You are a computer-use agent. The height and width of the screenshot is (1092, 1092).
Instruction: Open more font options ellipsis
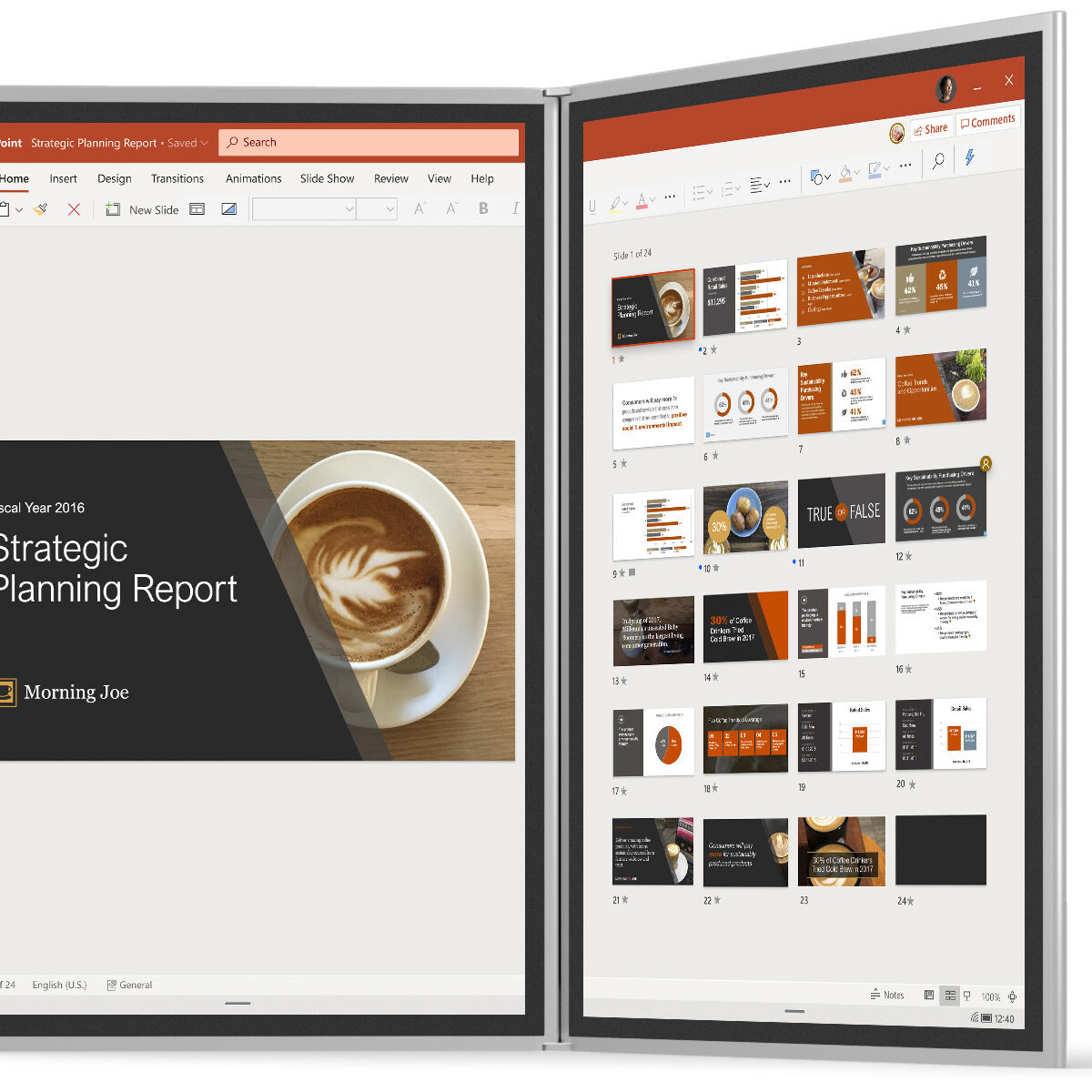pos(670,197)
